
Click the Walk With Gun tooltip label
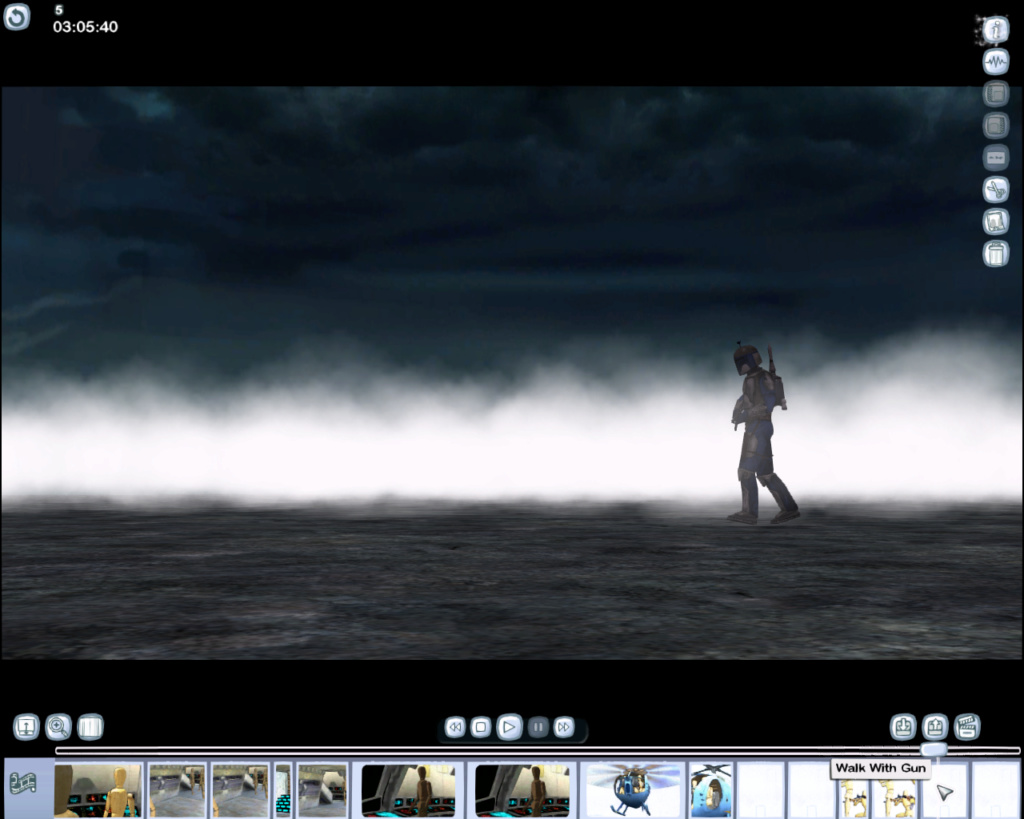coord(880,768)
